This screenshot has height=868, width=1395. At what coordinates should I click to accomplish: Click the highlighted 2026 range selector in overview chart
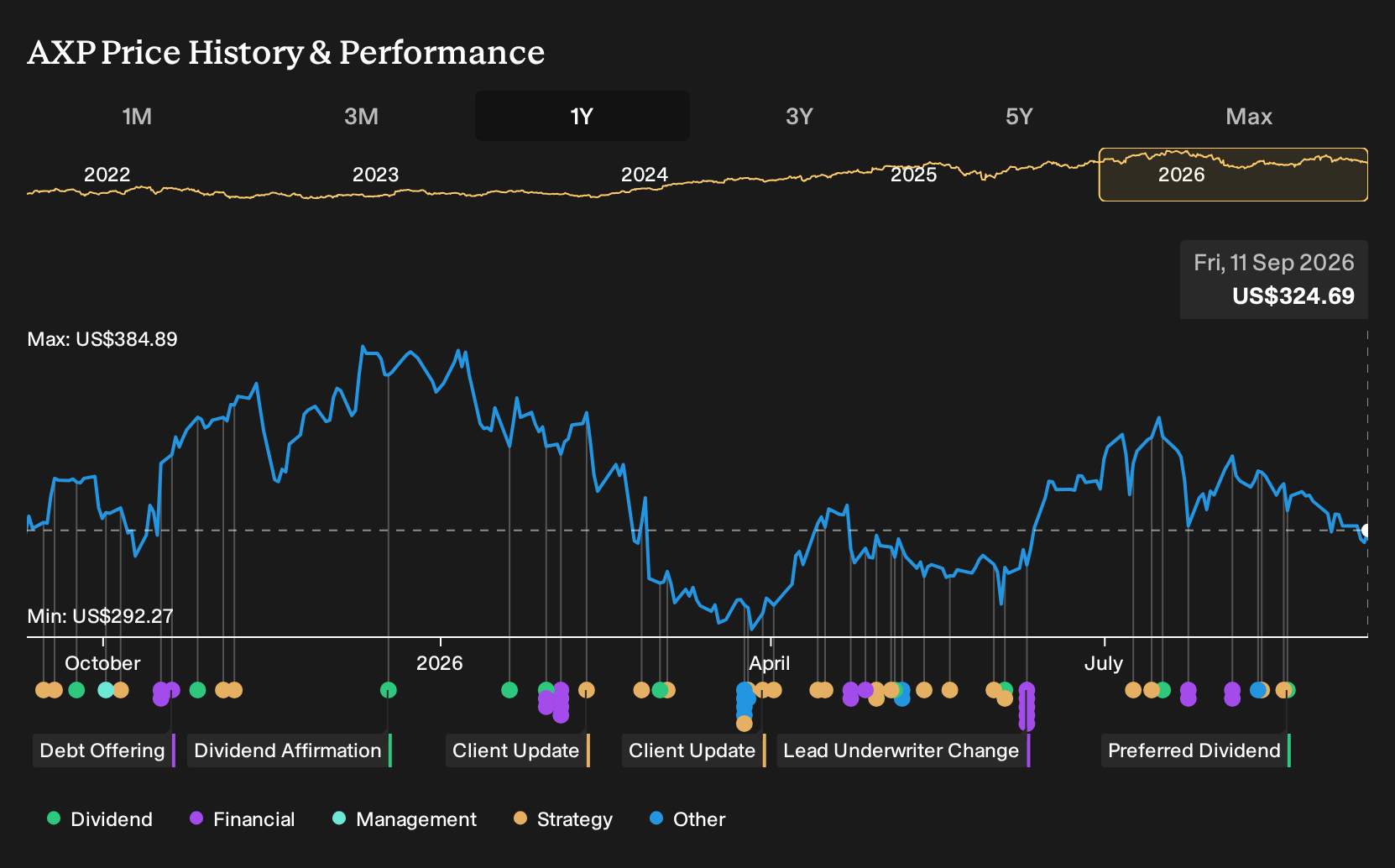(x=1233, y=175)
